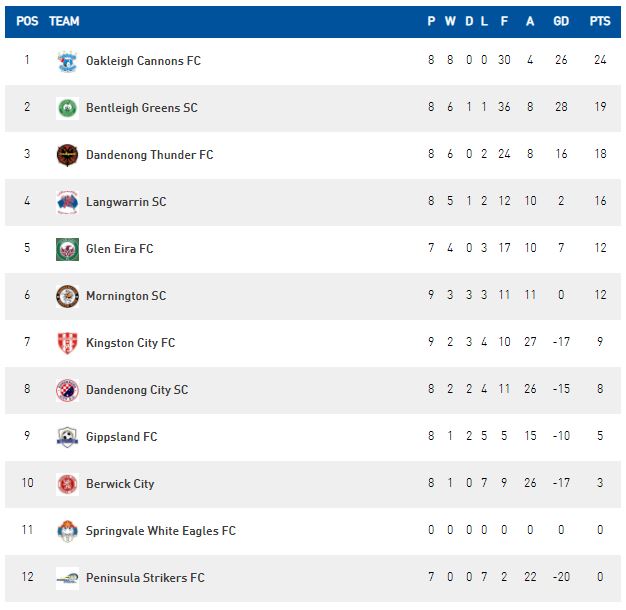Click the Dandenong City SC emblem
The image size is (626, 610).
click(67, 390)
